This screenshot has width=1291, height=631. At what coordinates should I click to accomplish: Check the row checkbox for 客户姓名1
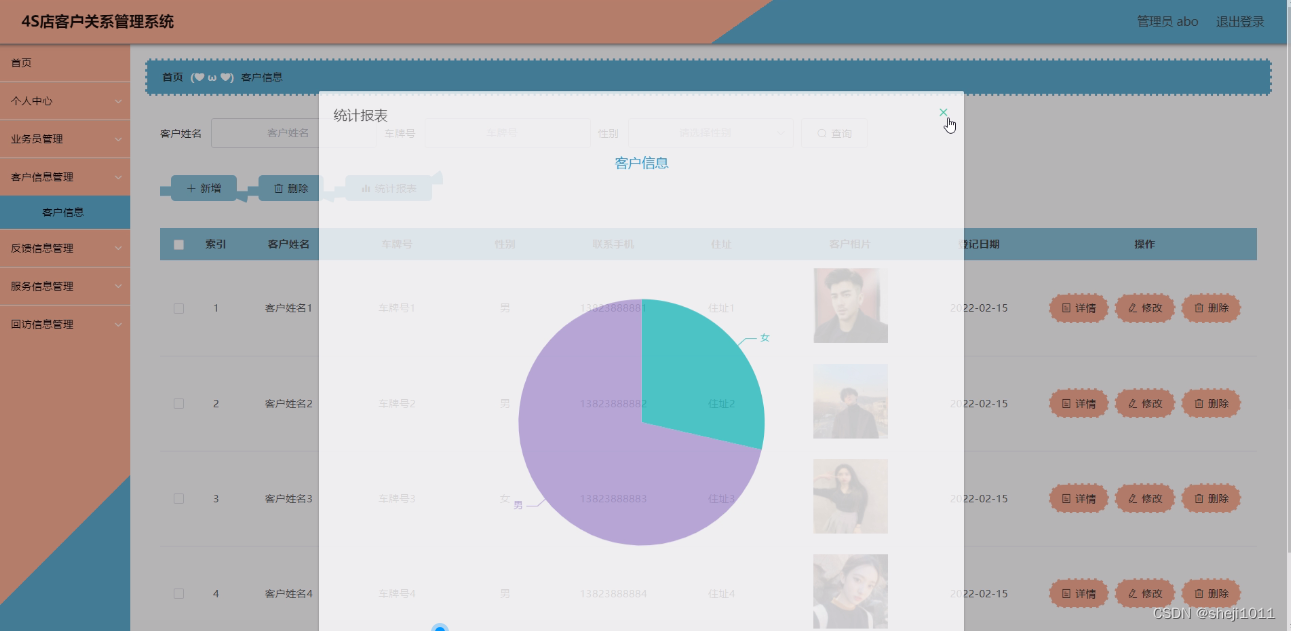coord(177,308)
